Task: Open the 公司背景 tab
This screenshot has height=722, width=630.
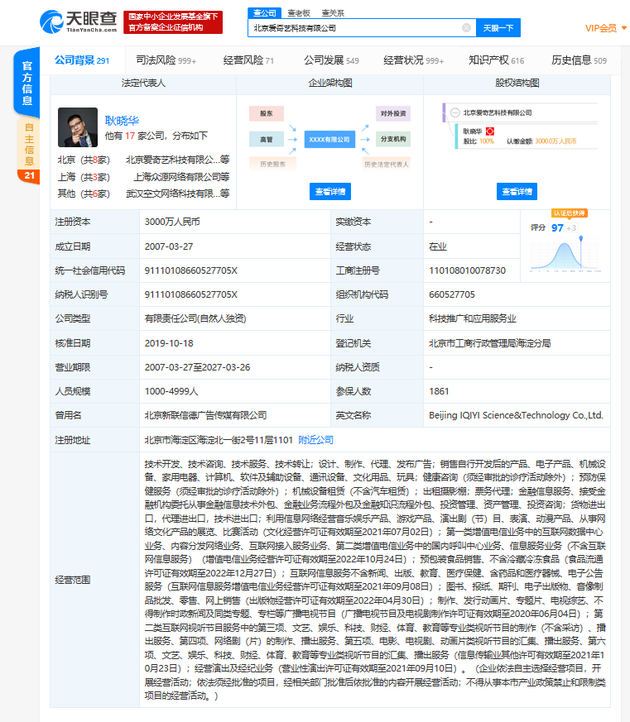Action: tap(82, 60)
